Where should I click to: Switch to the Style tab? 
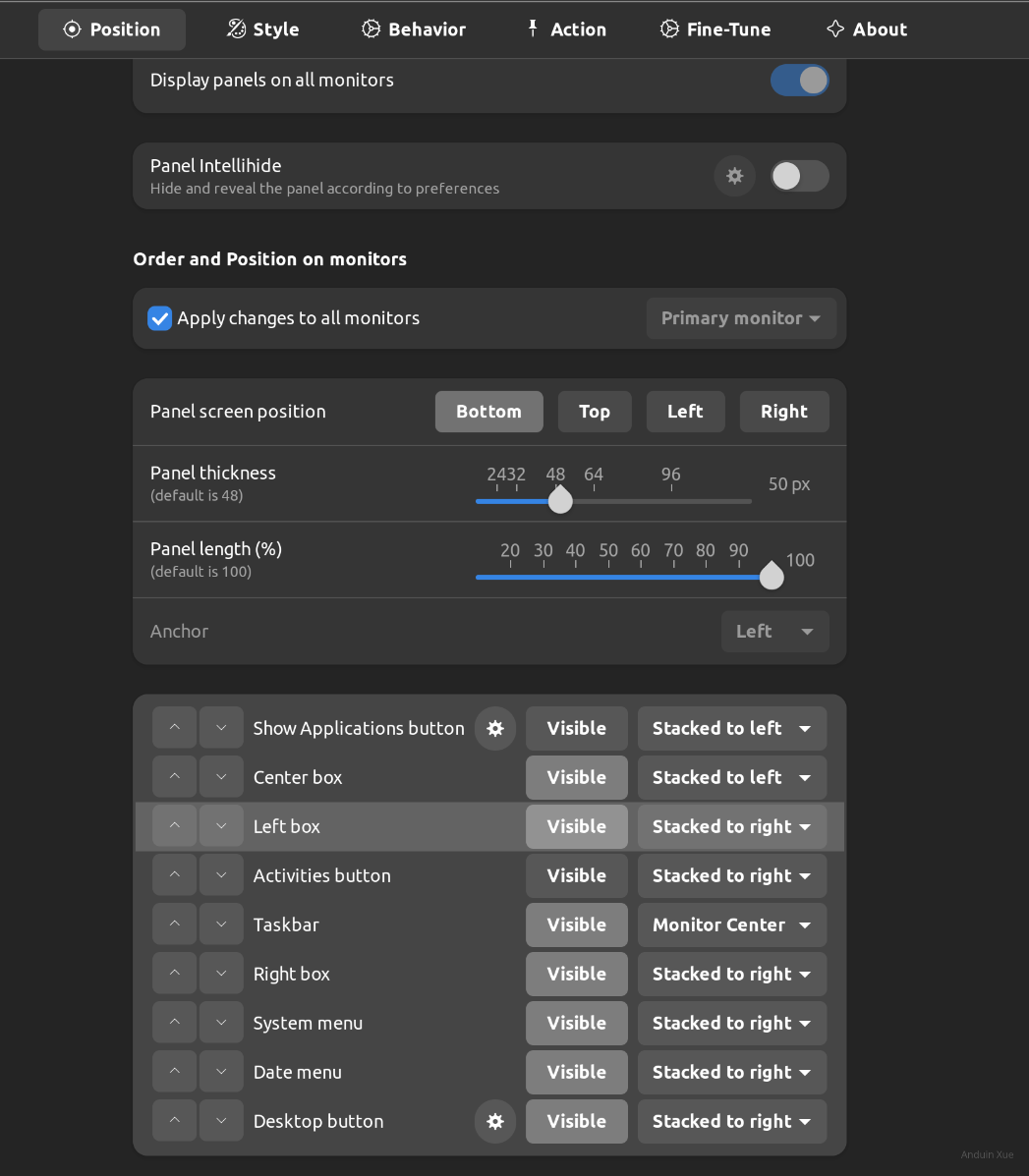[262, 29]
